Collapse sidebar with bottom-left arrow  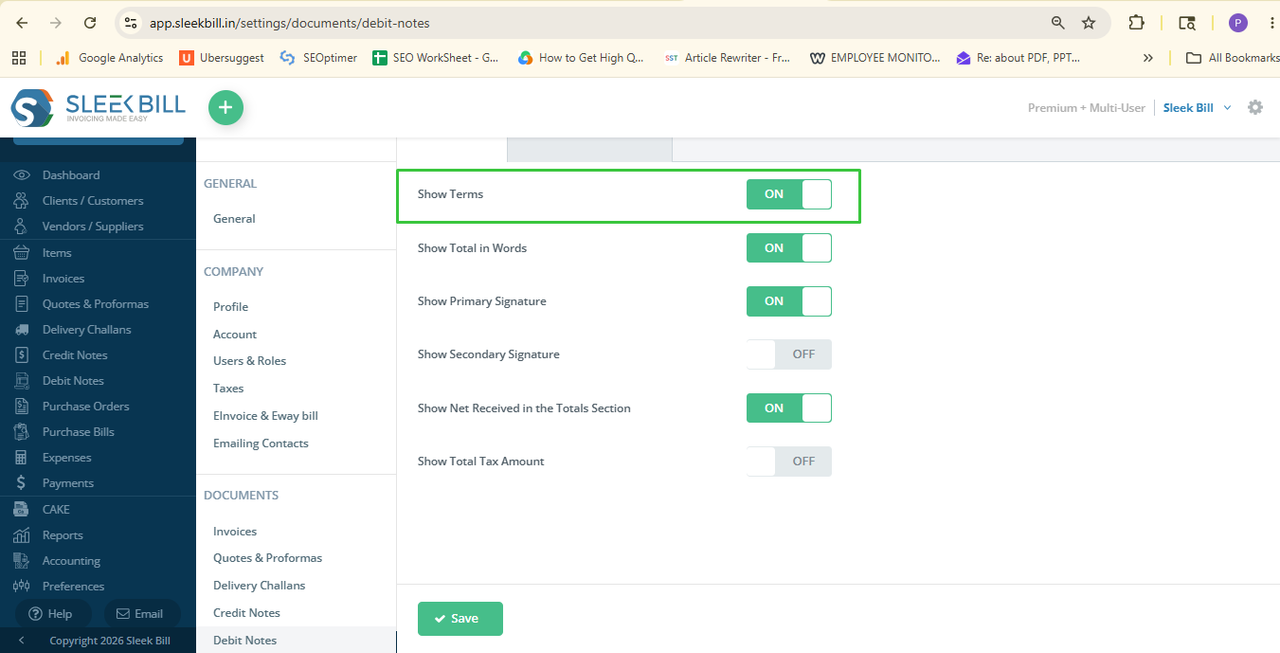(x=21, y=640)
